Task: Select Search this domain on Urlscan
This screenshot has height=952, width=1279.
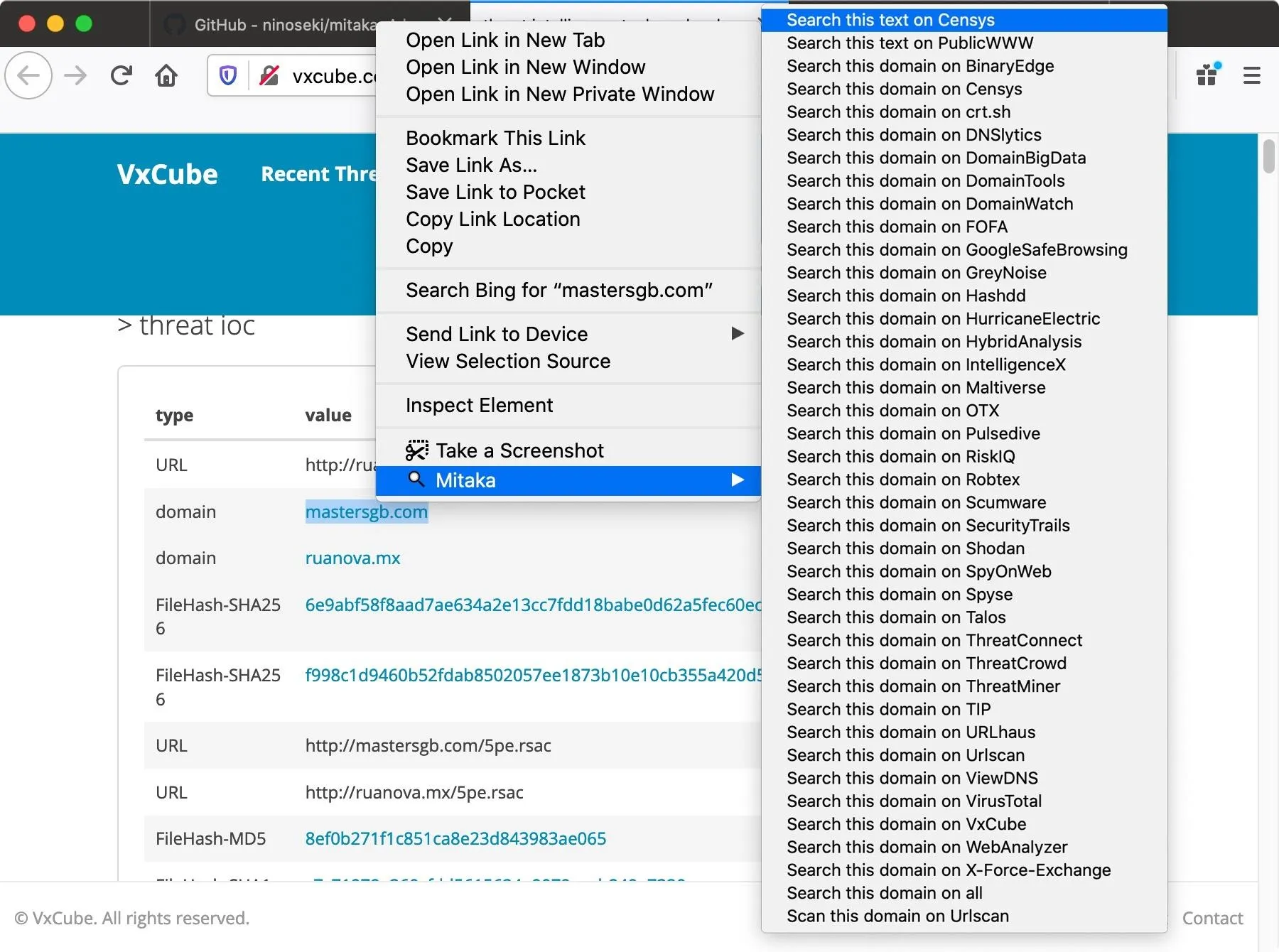Action: pos(964,755)
